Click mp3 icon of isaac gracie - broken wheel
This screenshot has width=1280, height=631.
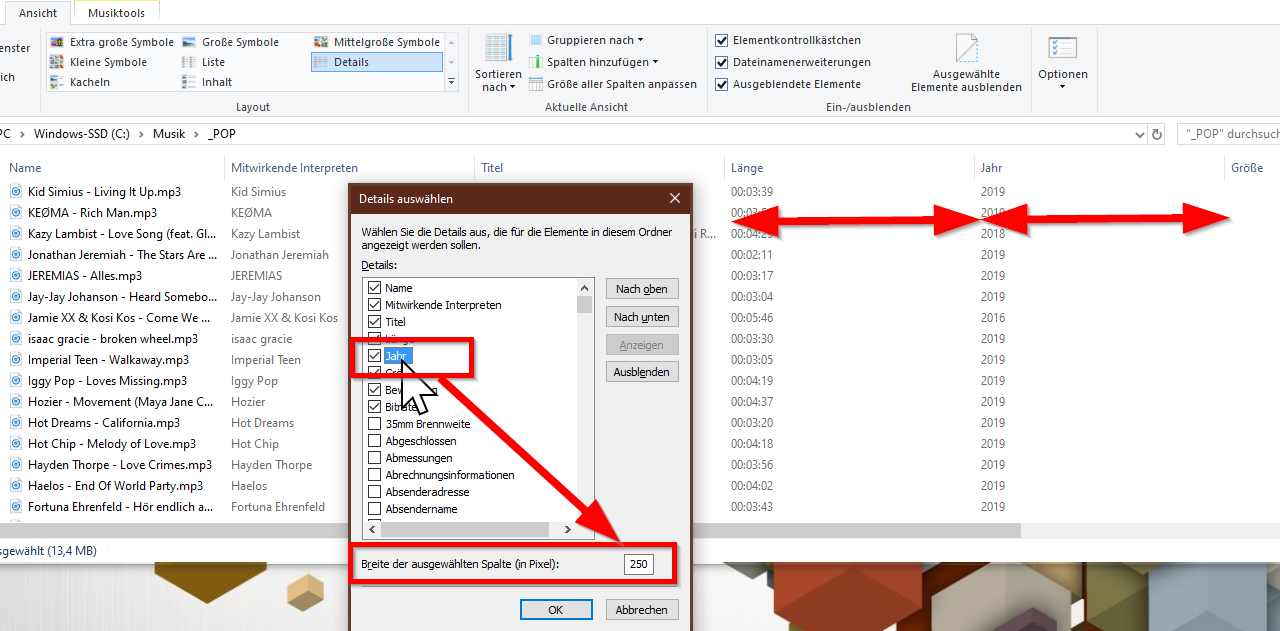click(x=16, y=338)
